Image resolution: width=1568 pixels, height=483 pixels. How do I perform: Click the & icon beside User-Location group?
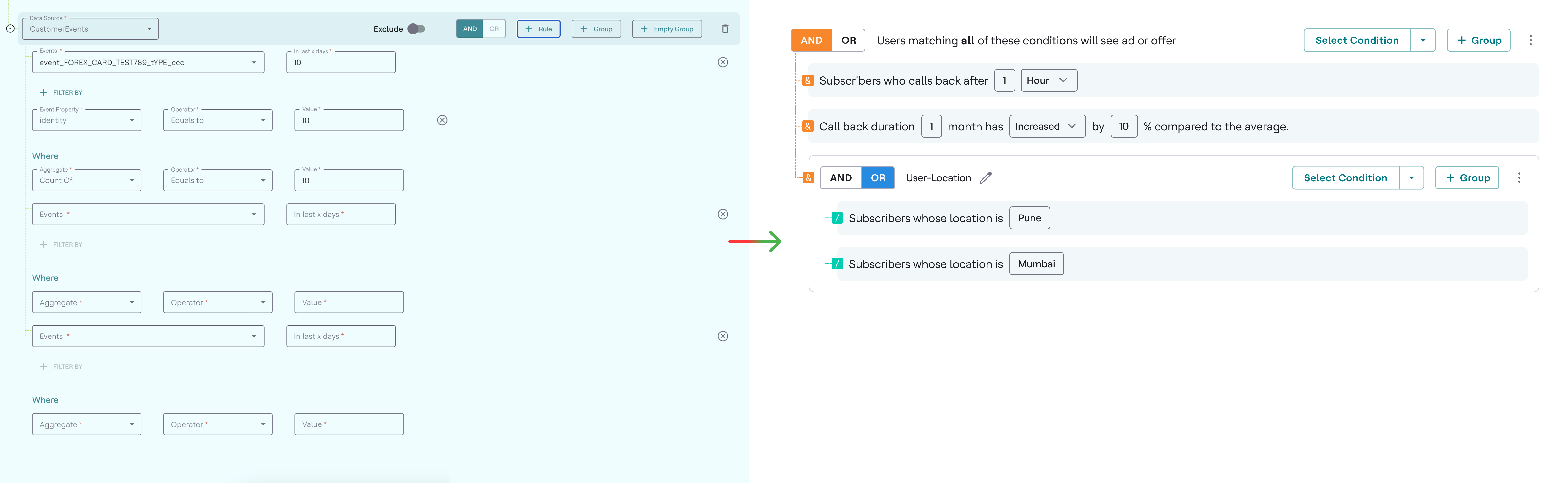(808, 178)
